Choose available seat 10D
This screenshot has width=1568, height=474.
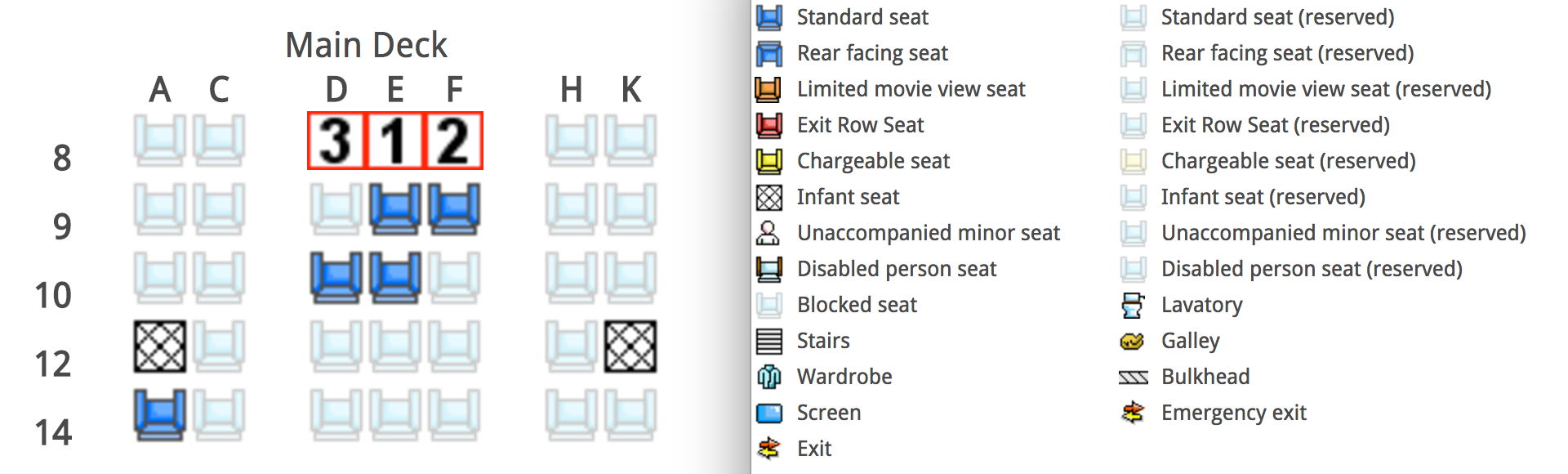pyautogui.click(x=336, y=278)
